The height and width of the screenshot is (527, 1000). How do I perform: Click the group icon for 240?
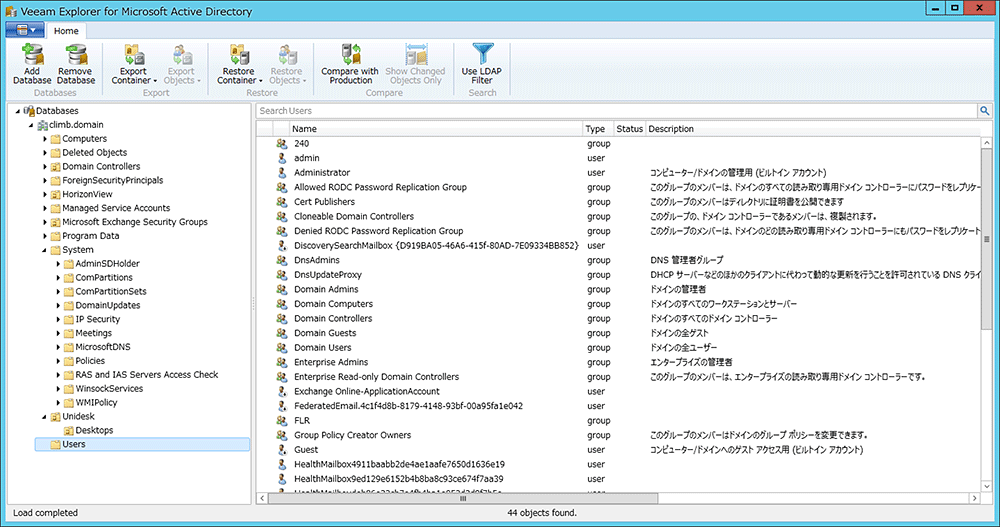coord(282,144)
